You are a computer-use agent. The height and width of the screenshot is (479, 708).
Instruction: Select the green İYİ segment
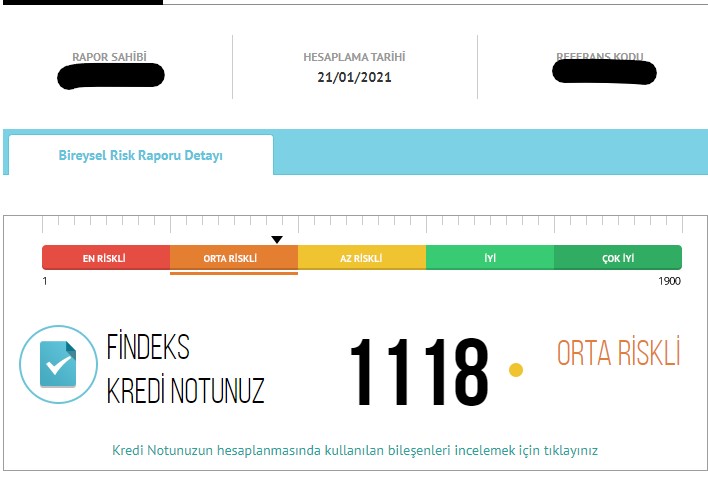click(x=490, y=258)
